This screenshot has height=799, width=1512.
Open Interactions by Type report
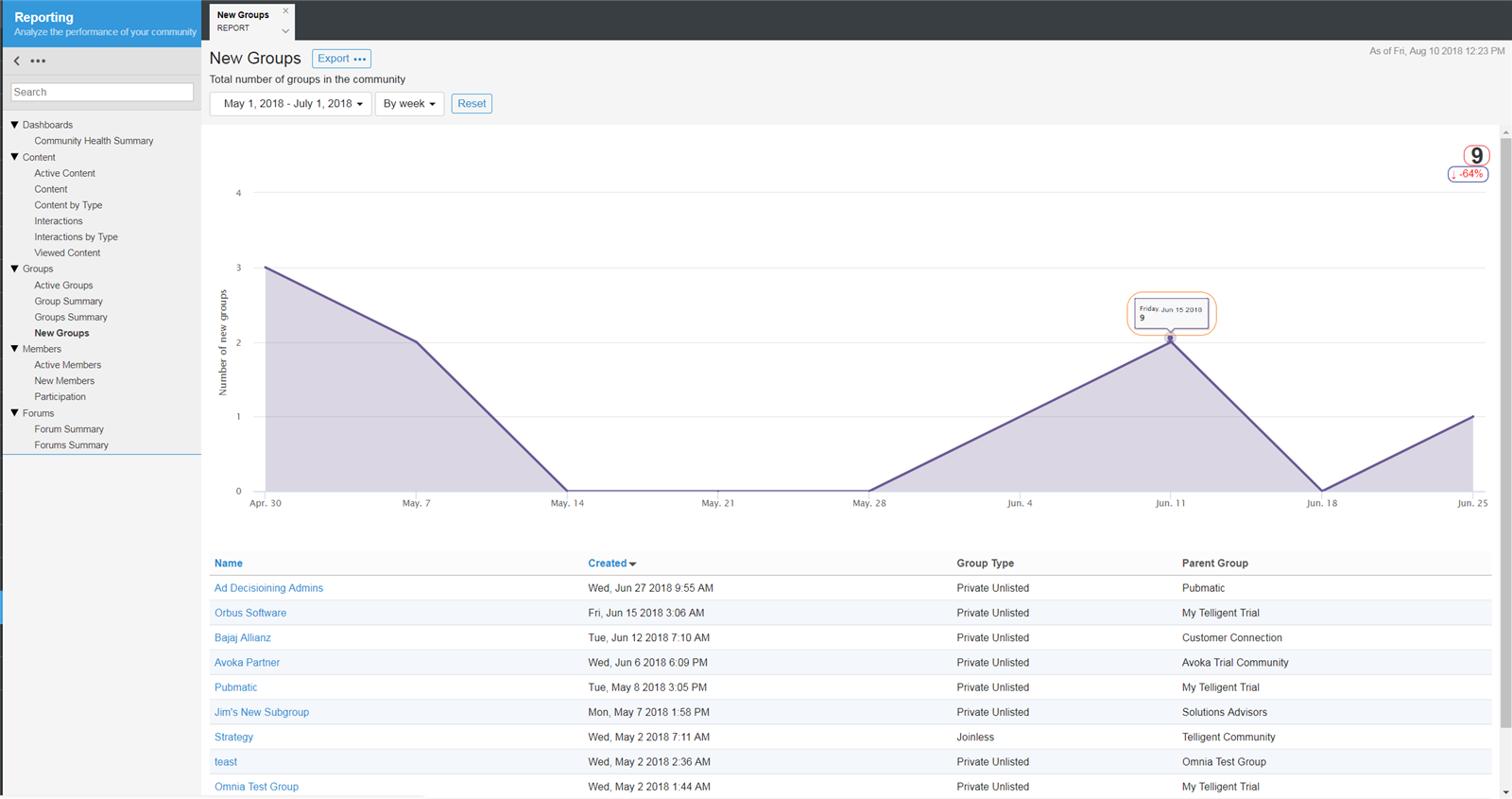76,237
